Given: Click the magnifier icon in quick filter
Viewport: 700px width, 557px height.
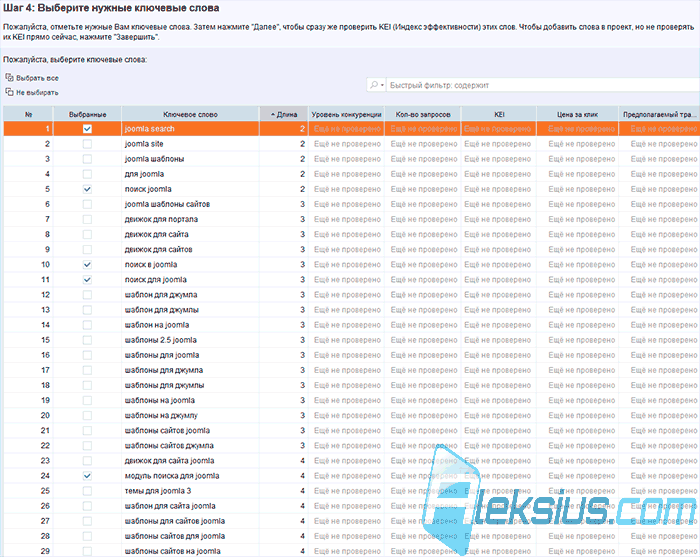Looking at the screenshot, I should pos(374,85).
